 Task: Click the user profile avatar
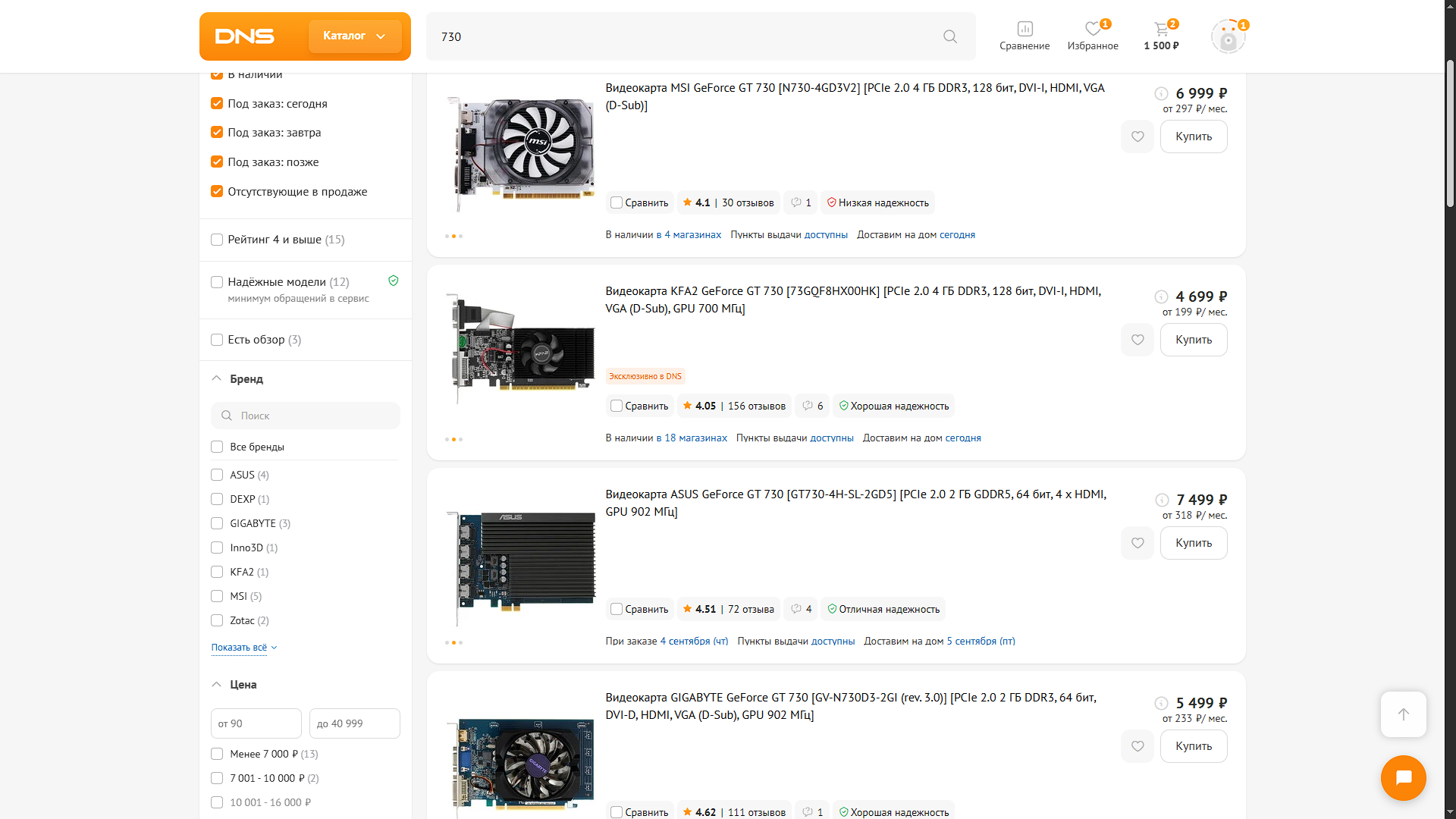pos(1227,36)
